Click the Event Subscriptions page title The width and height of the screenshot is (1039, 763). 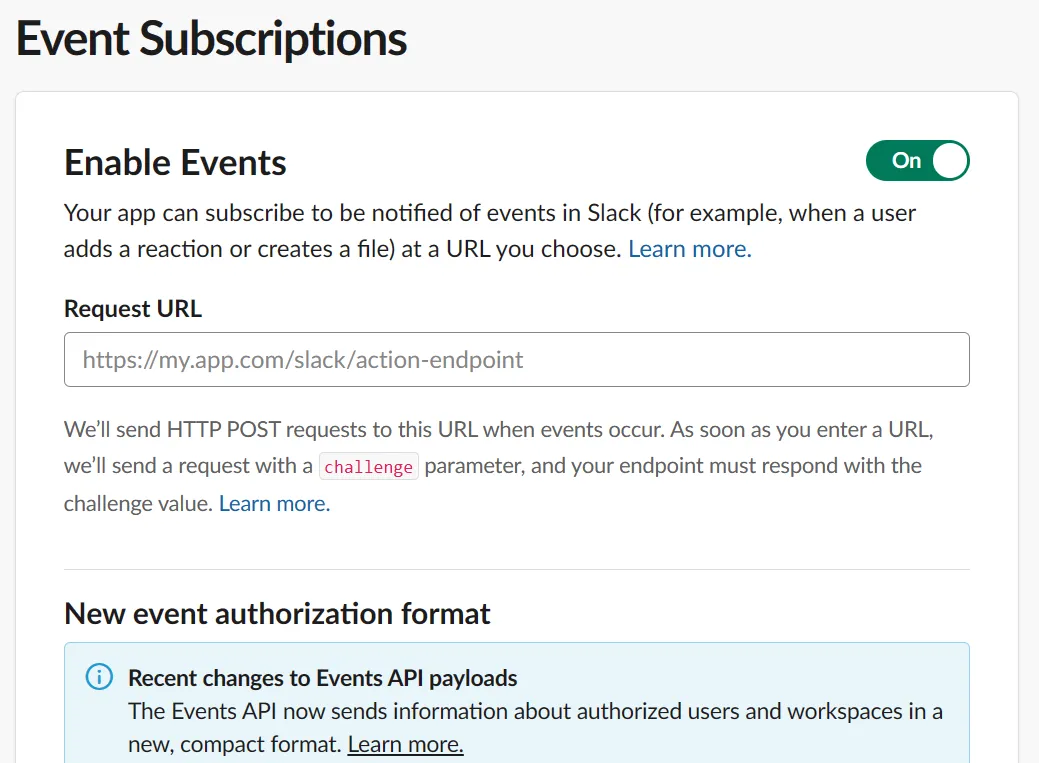(x=210, y=38)
